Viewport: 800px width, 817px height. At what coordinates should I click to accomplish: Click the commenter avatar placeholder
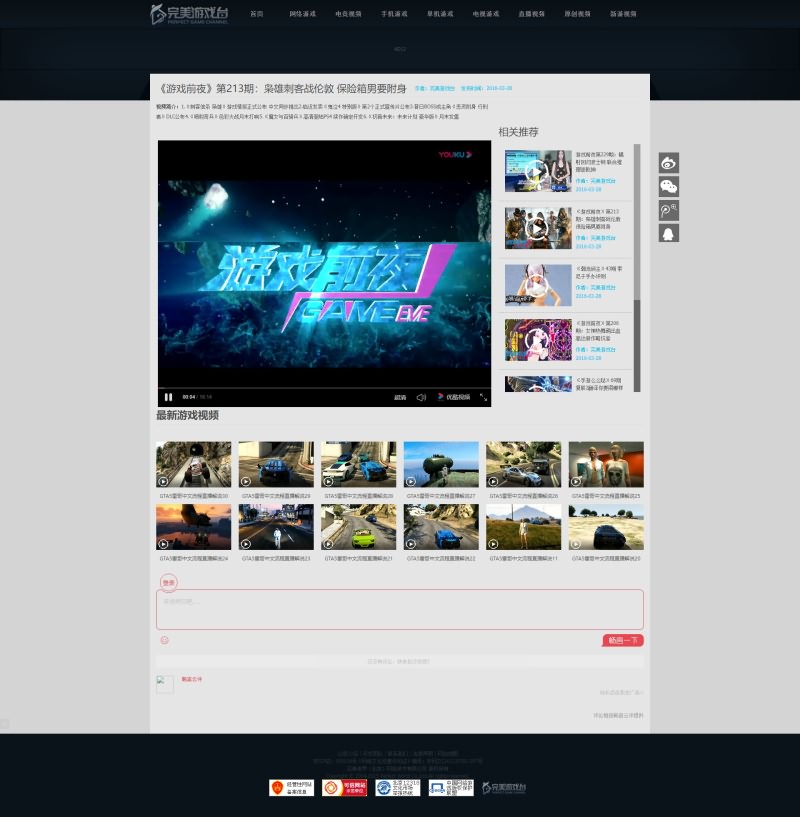click(x=165, y=684)
